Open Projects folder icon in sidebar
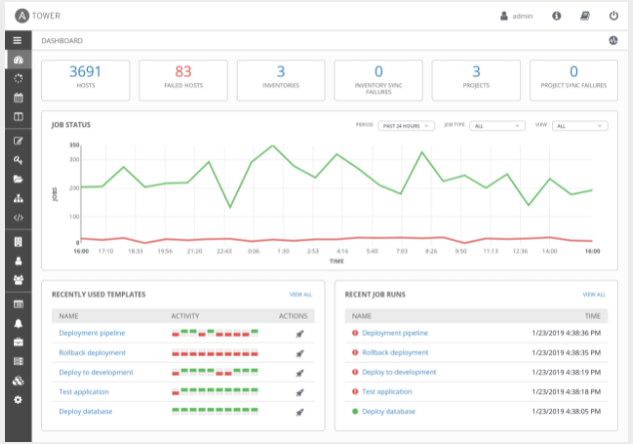Screen dimensions: 633x444 [18, 179]
